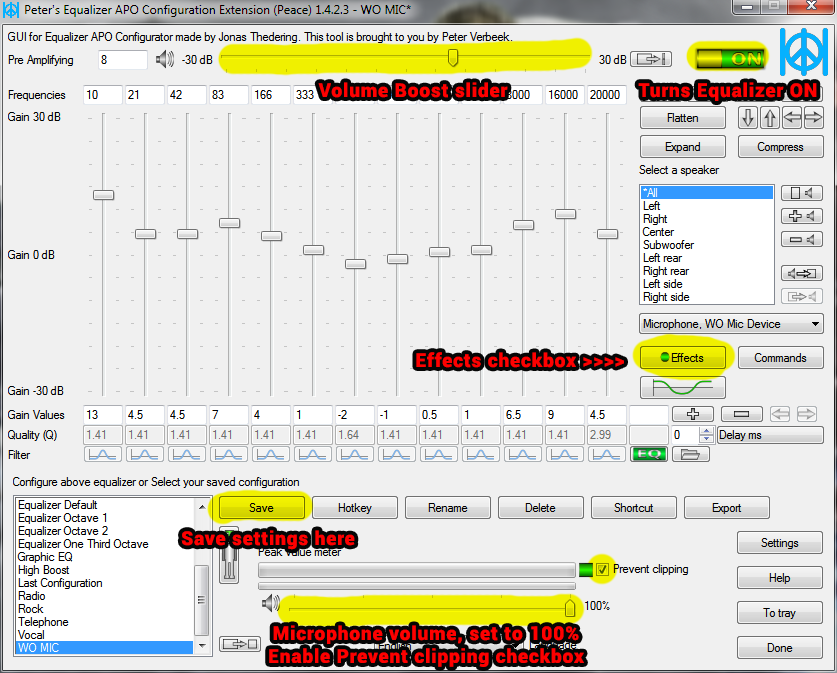Shift frequencies left with left arrow
This screenshot has width=837, height=673.
(x=792, y=117)
